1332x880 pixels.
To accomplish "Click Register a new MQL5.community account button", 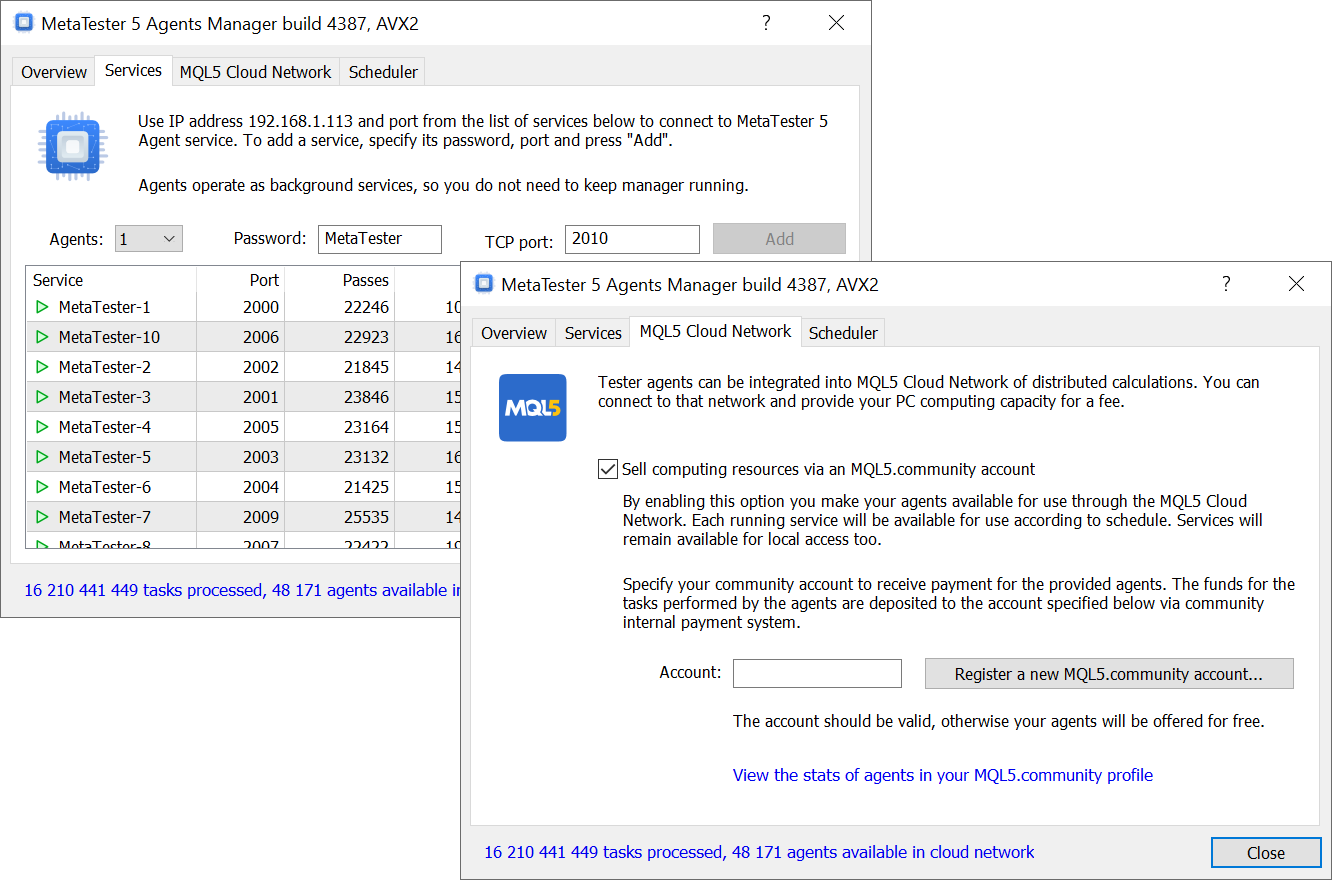I will click(x=1108, y=674).
